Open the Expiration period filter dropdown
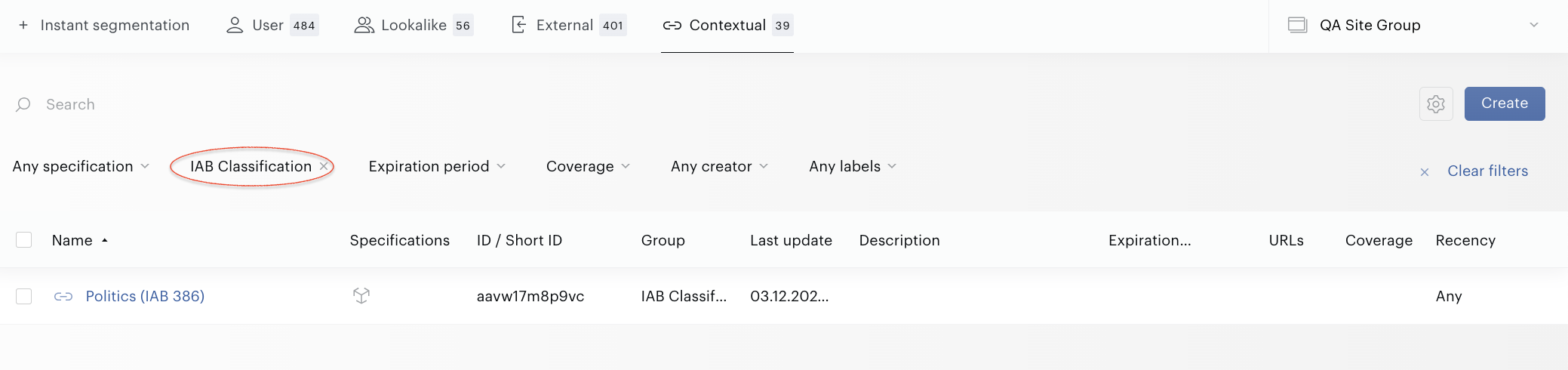Screen dimensions: 1568x370 click(437, 166)
